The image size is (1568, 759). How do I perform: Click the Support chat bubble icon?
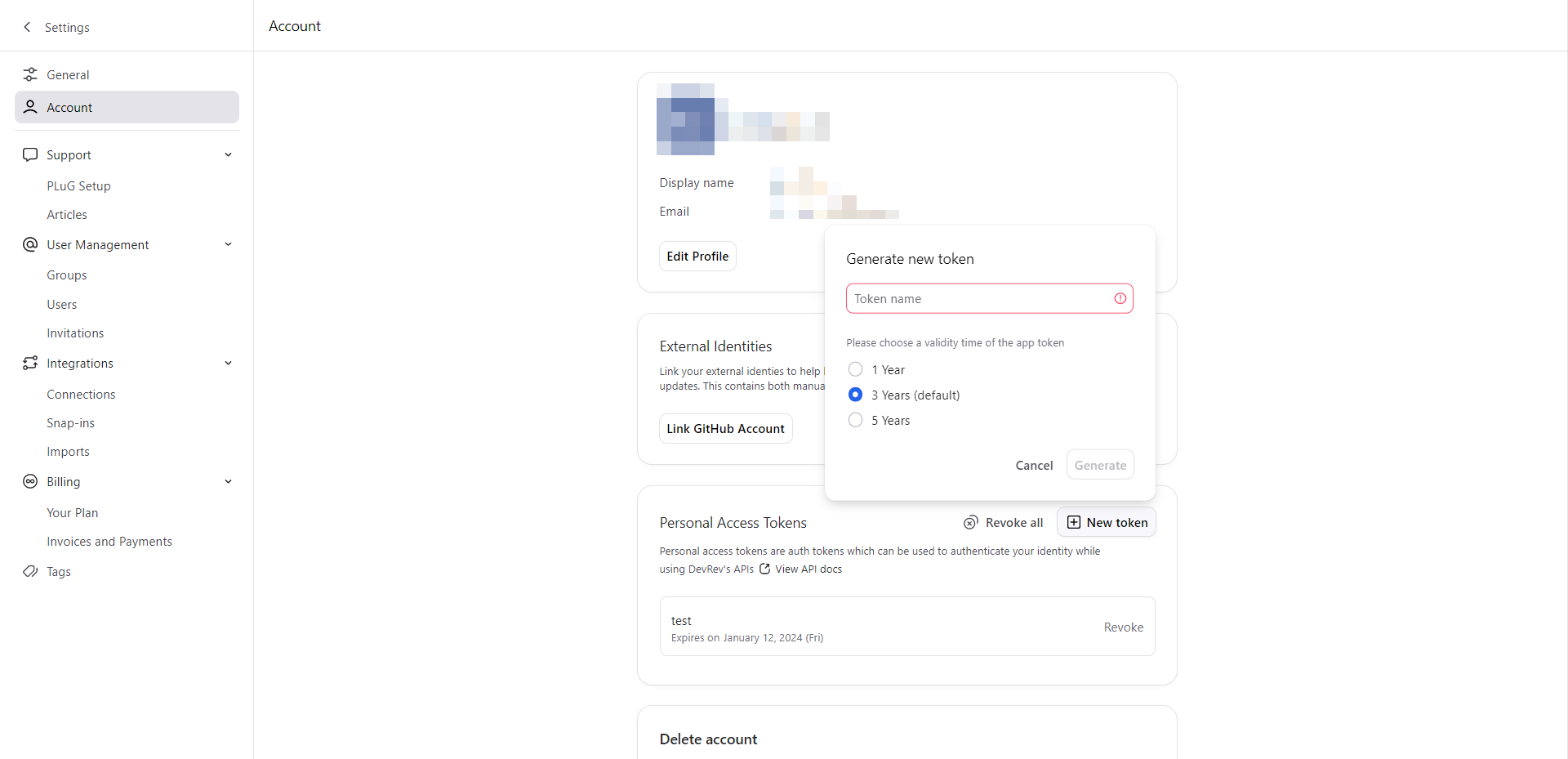(x=30, y=154)
